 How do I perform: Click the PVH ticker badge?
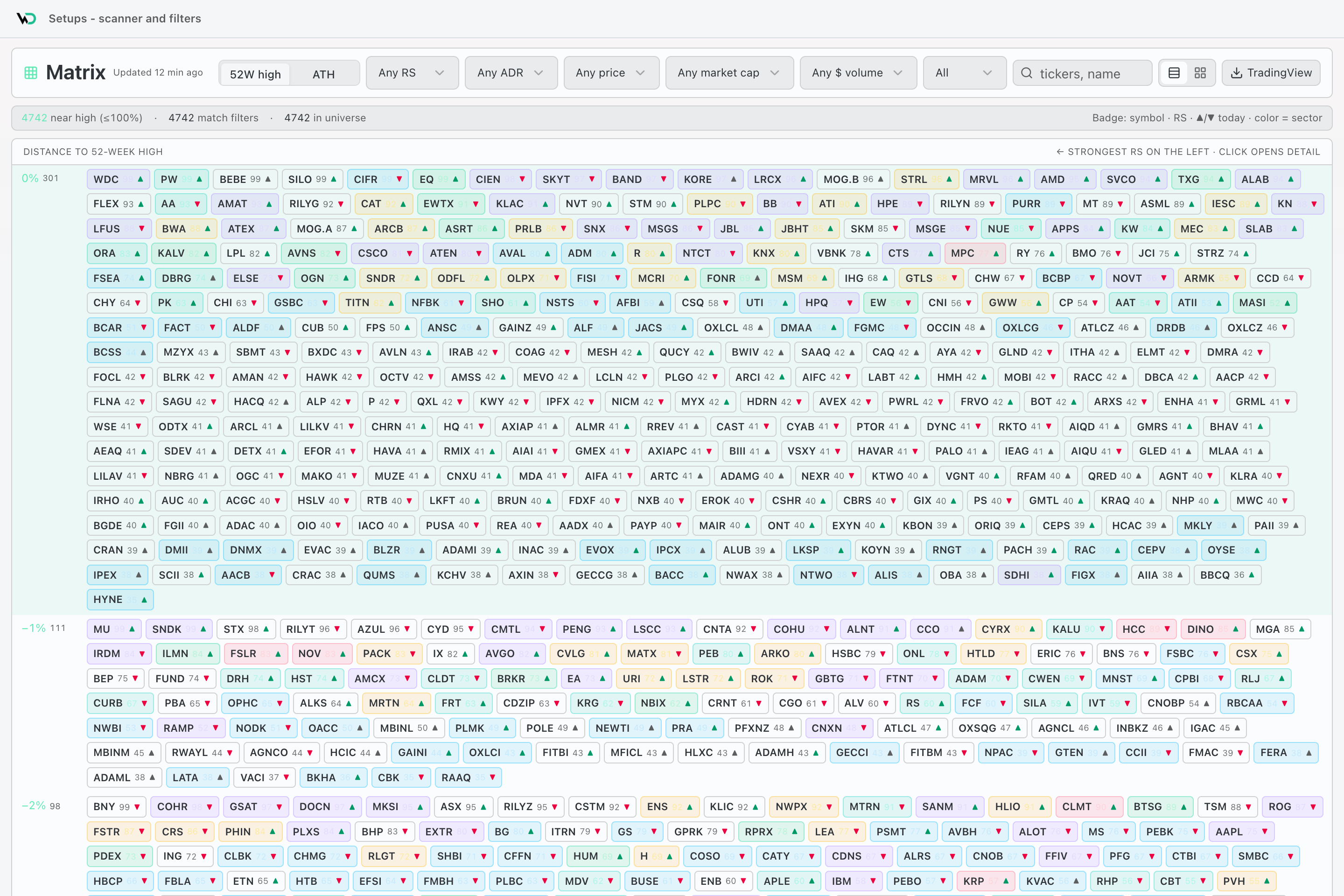(x=1246, y=881)
